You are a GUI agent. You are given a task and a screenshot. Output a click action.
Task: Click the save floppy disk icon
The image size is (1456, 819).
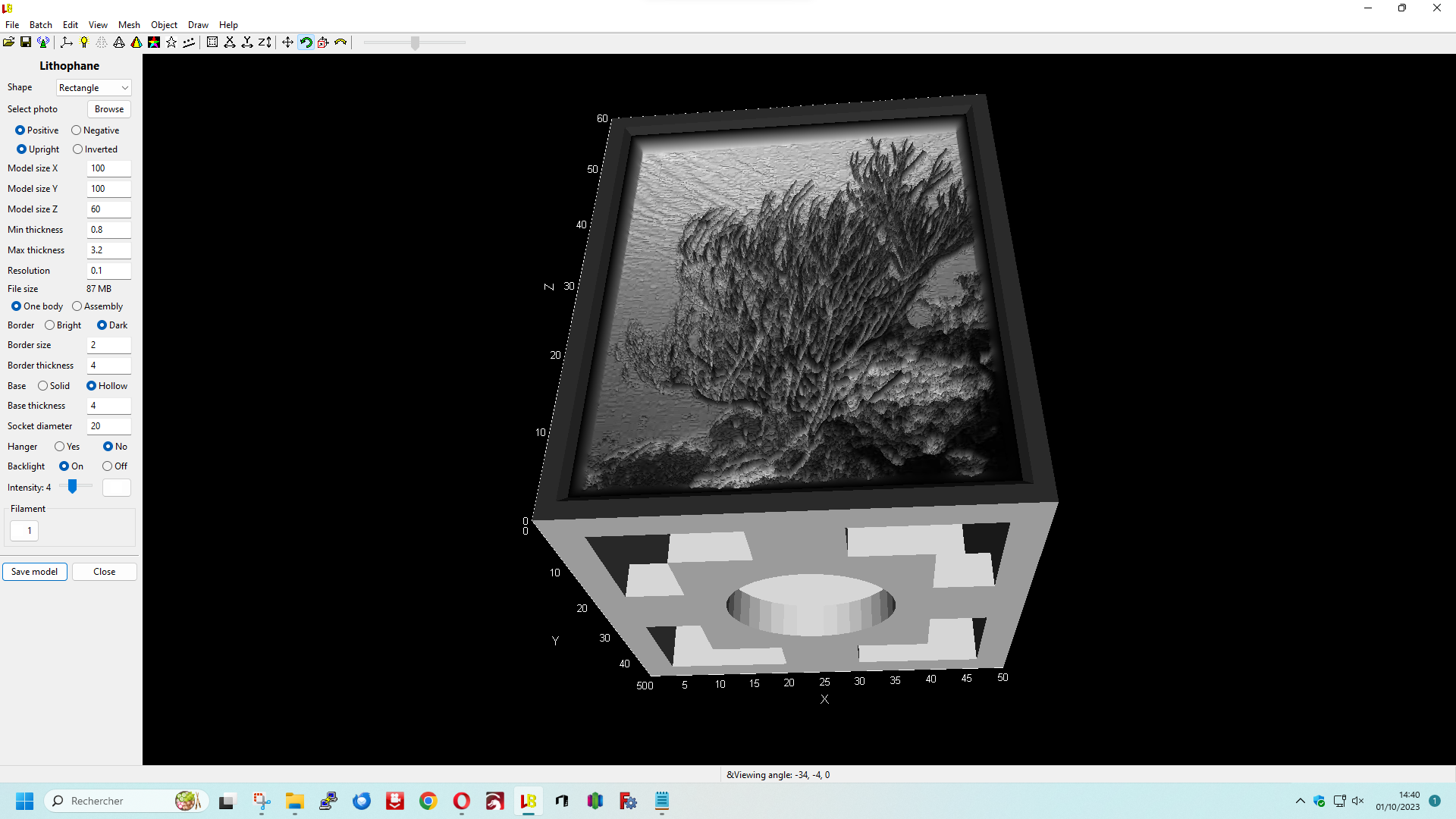click(x=26, y=42)
